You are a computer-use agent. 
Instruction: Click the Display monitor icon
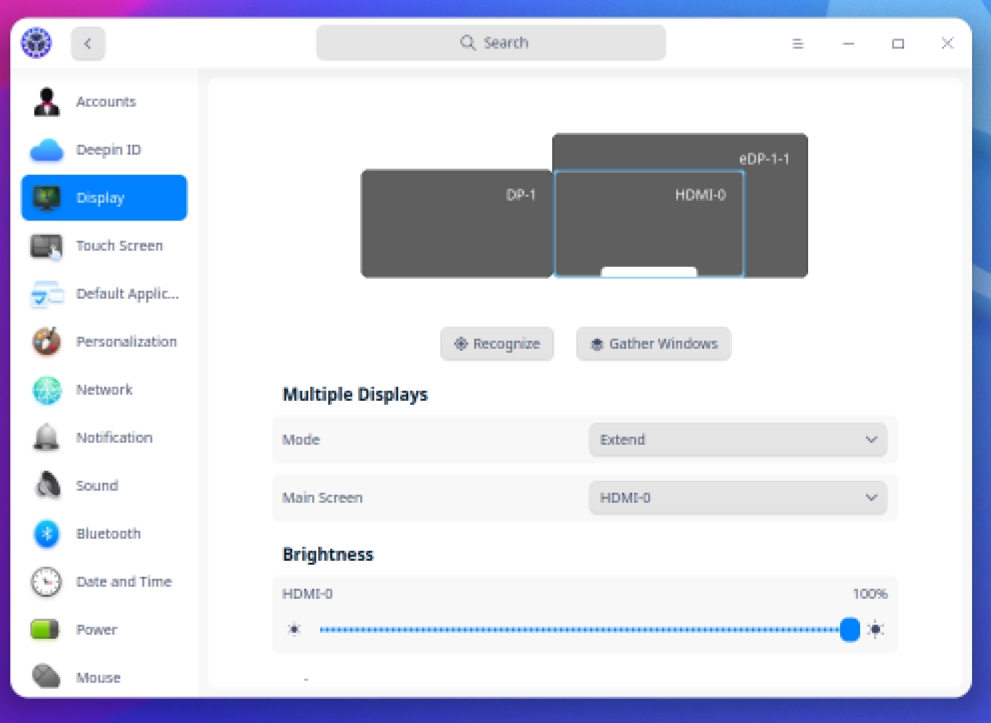click(x=46, y=198)
